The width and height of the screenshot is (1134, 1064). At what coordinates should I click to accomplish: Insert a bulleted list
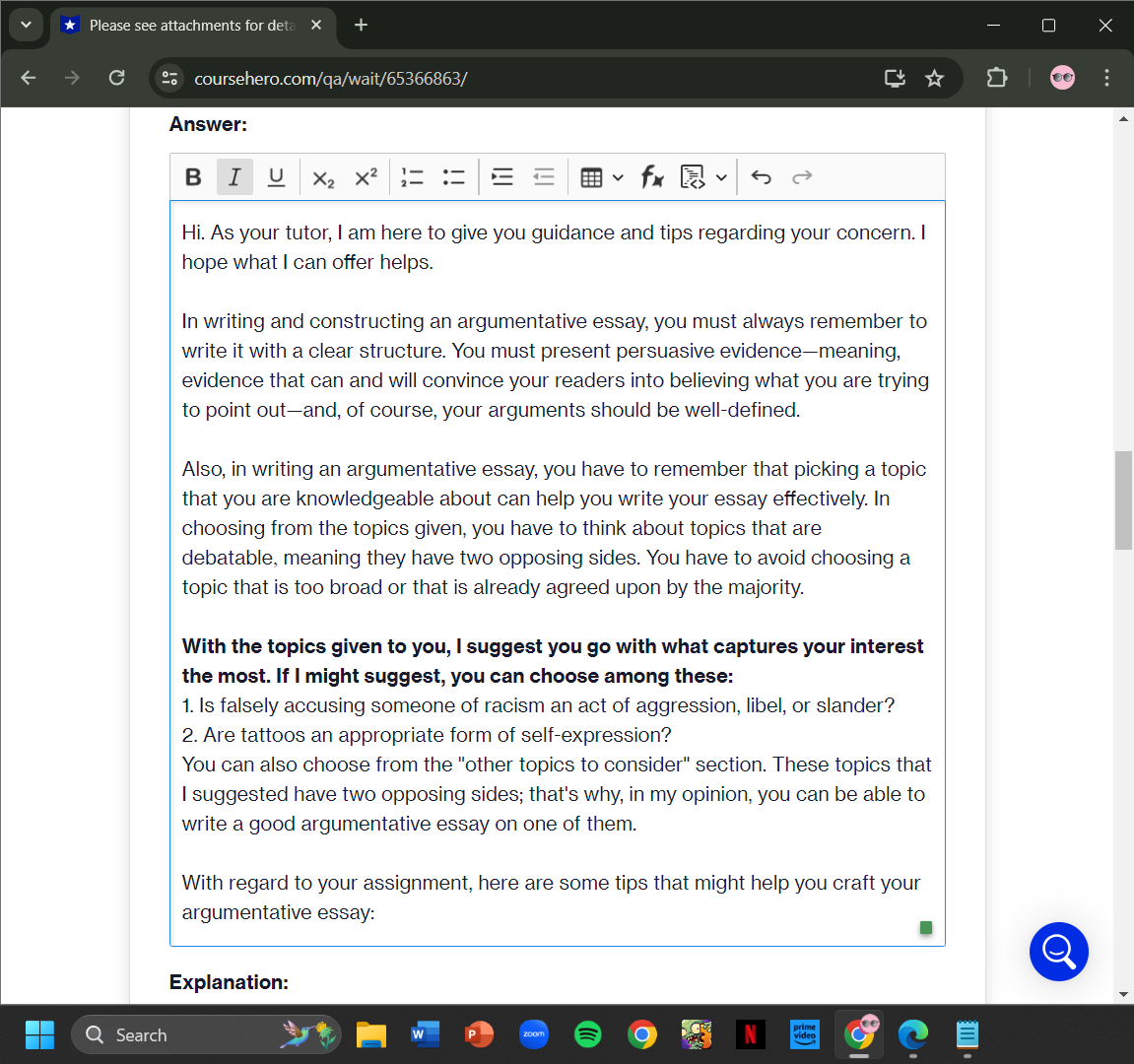453,176
